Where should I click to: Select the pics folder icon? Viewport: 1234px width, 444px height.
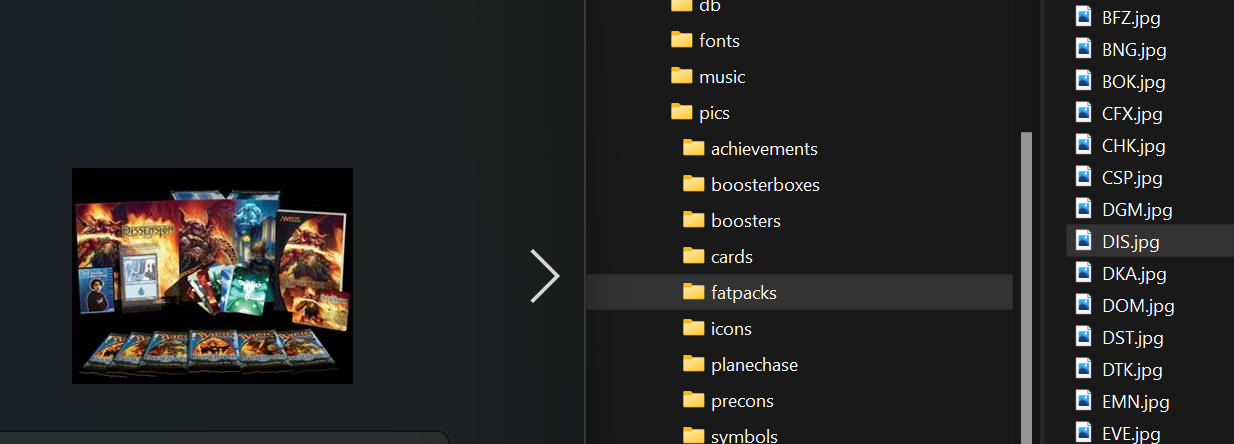[x=682, y=112]
